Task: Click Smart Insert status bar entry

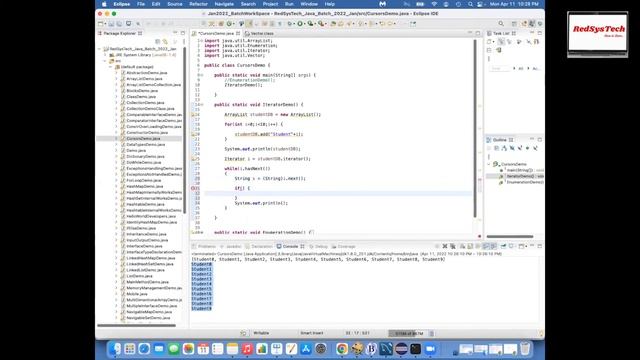Action: coord(312,333)
